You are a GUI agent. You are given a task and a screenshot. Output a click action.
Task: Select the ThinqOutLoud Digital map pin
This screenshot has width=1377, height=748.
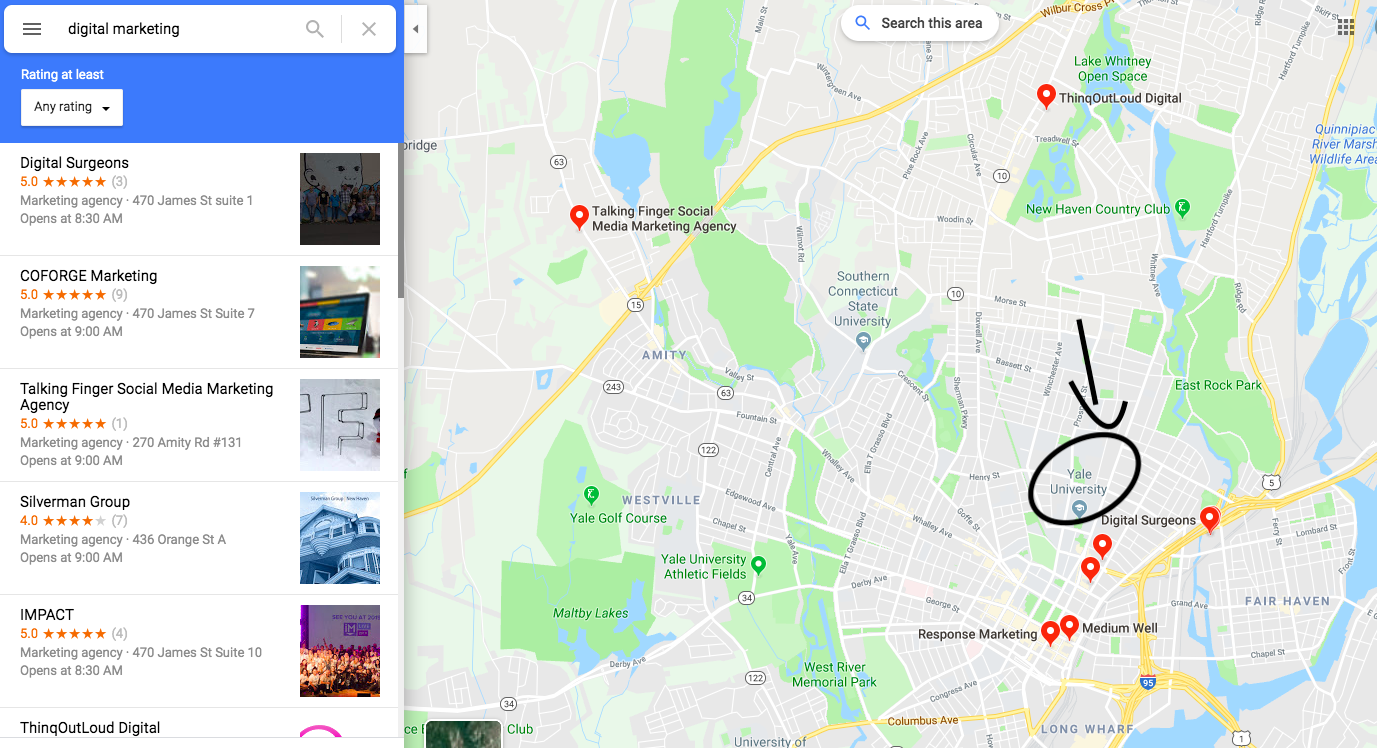[1046, 96]
